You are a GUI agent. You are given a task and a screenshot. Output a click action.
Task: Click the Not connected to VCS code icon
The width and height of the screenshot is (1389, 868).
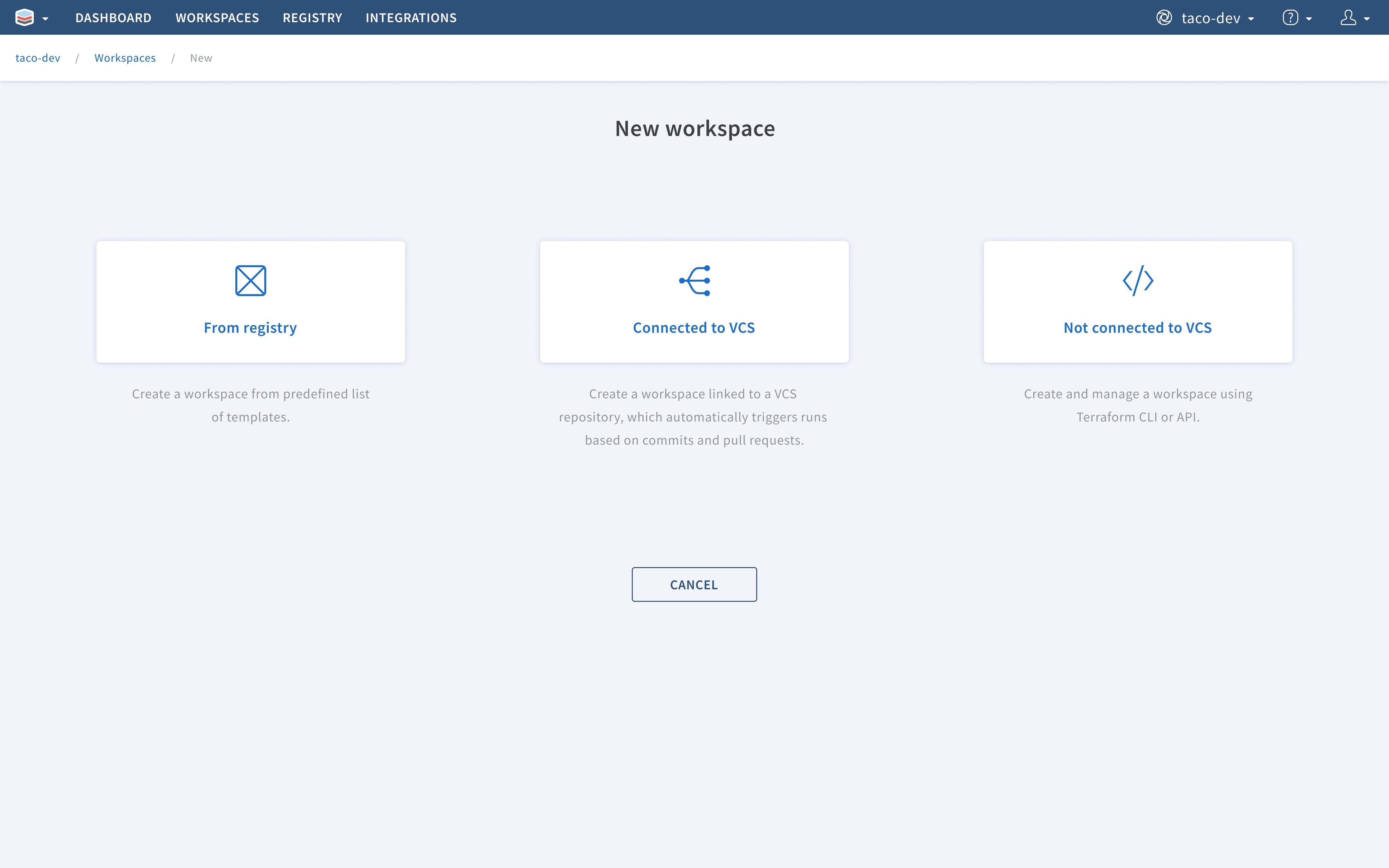[x=1138, y=281]
